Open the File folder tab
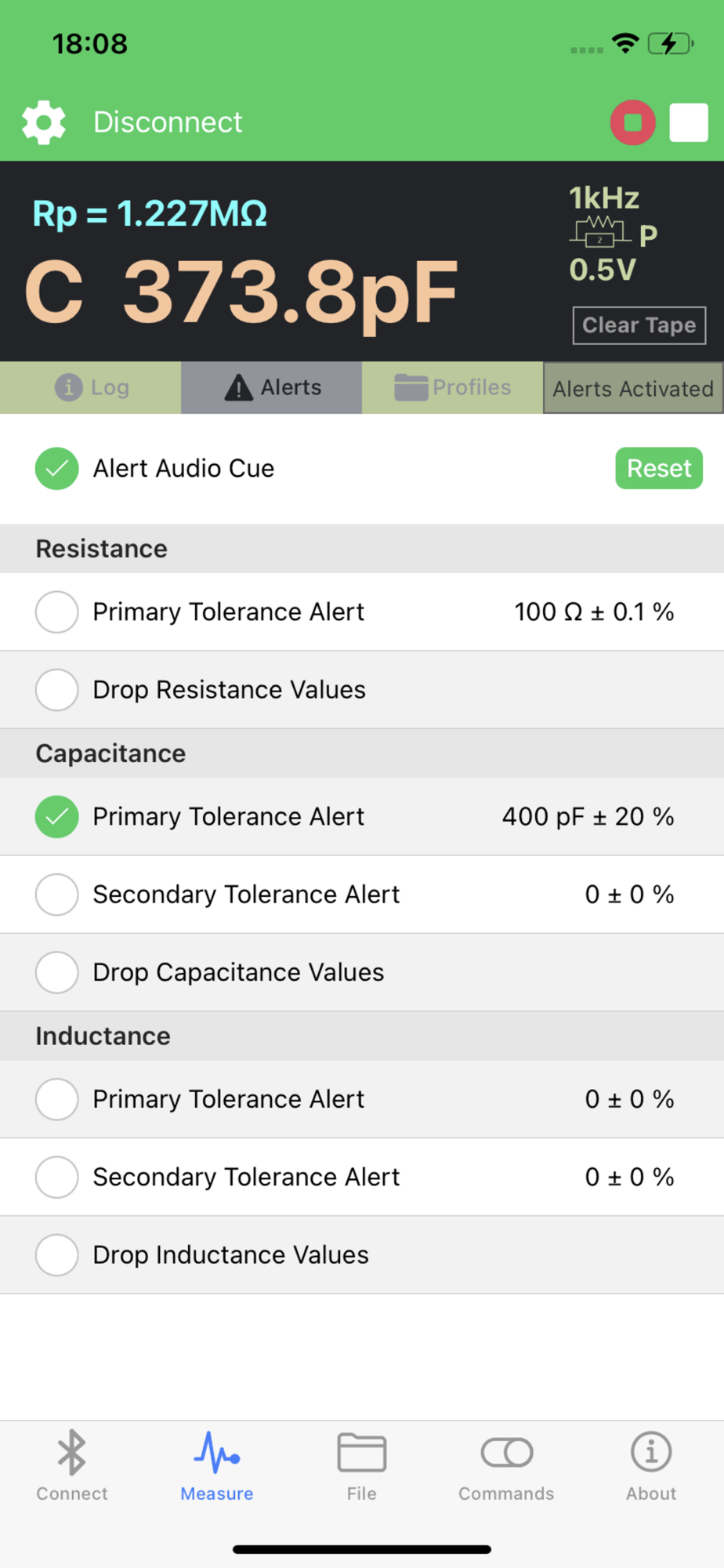The width and height of the screenshot is (724, 1568). (361, 1465)
